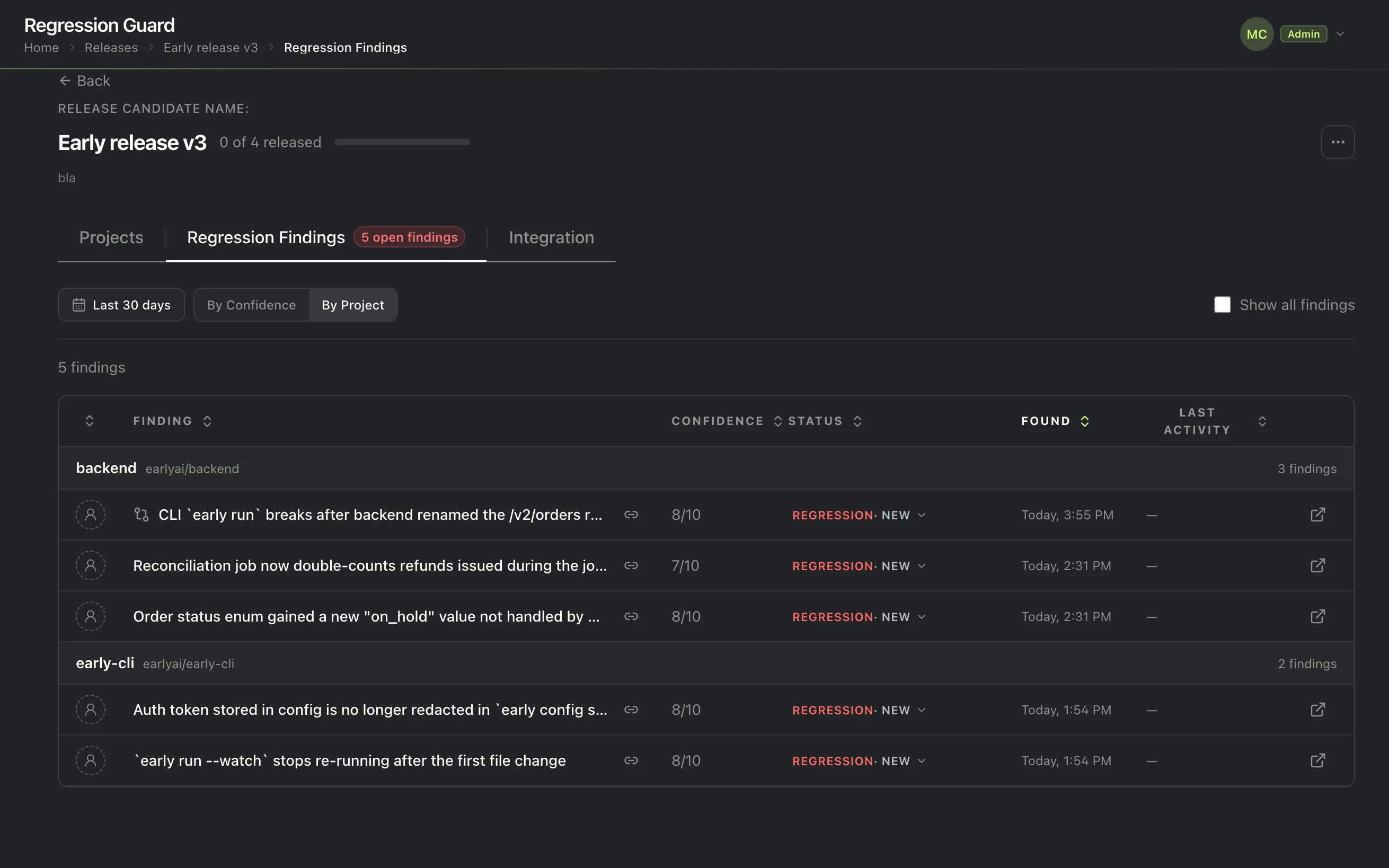The height and width of the screenshot is (868, 1389).
Task: Open finding 'Order status enum gained a new "on_hold"'
Action: (366, 616)
